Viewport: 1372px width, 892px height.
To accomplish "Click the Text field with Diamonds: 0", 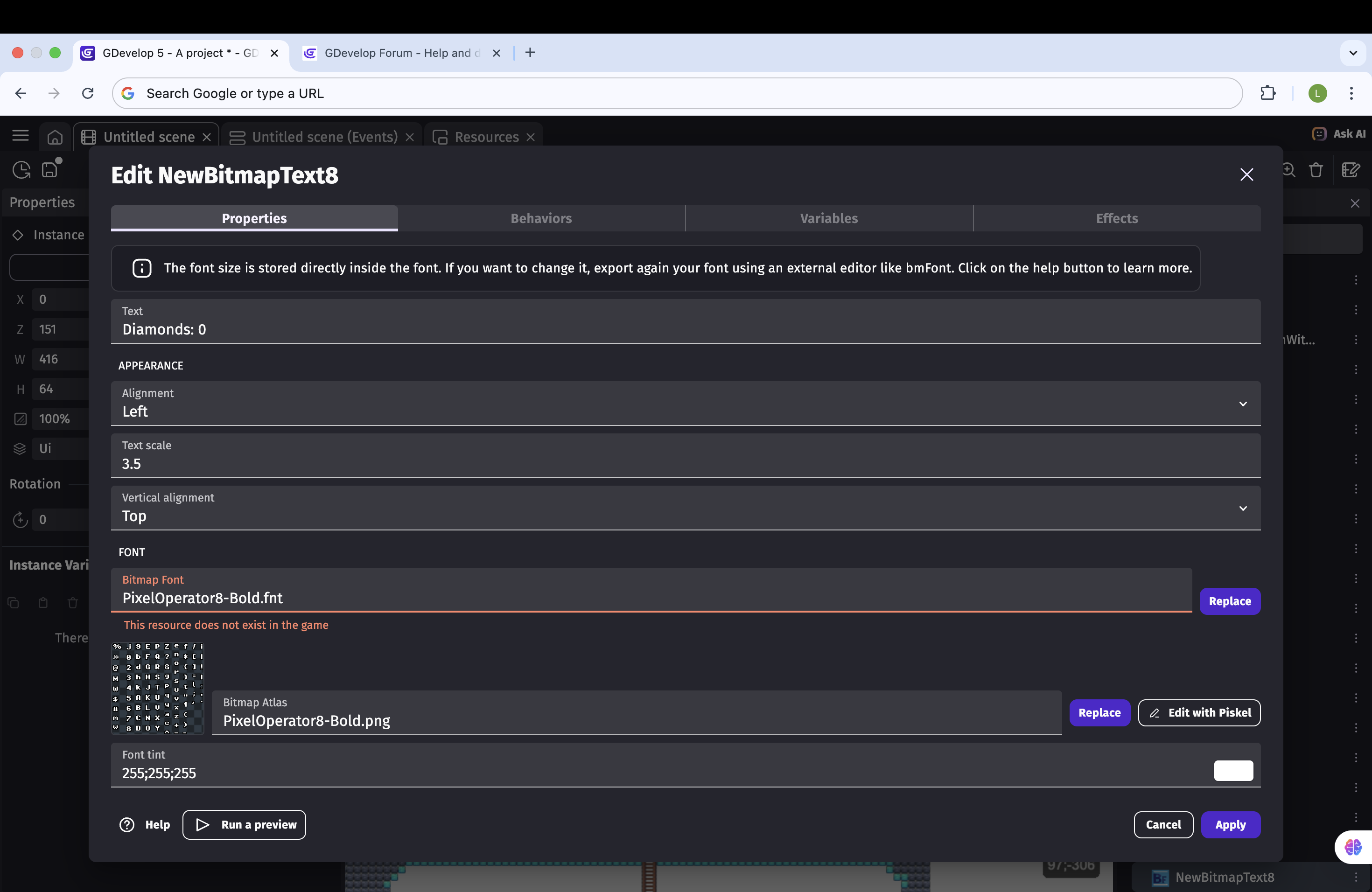I will coord(686,321).
